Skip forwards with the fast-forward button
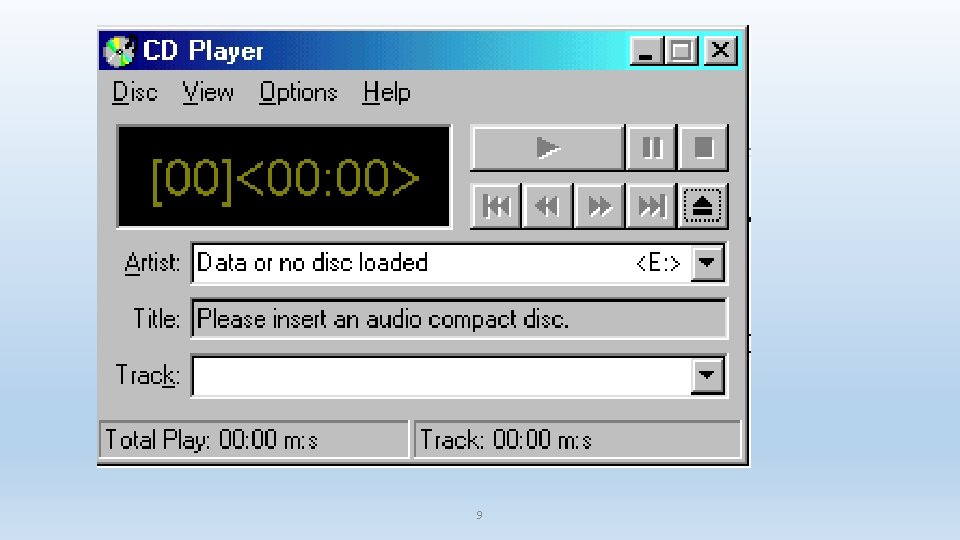Screen dimensions: 960x540 point(599,206)
